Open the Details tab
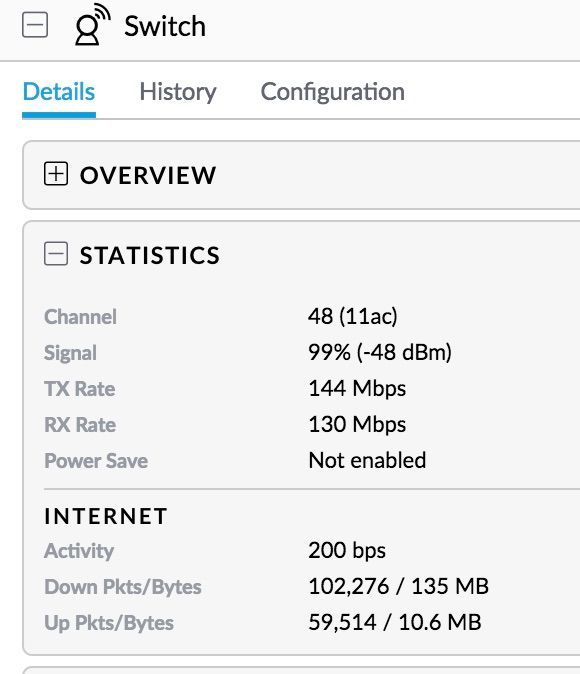The image size is (580, 674). 59,92
